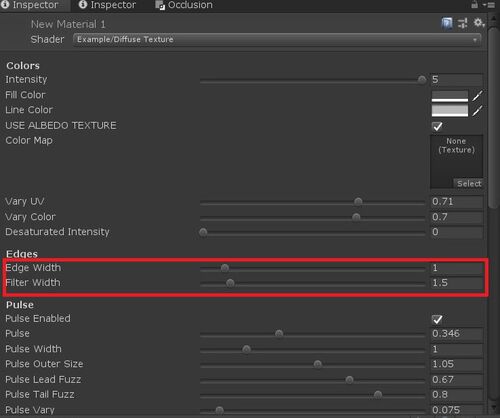The width and height of the screenshot is (500, 418).
Task: Open the panel context menu icon
Action: 489,5
